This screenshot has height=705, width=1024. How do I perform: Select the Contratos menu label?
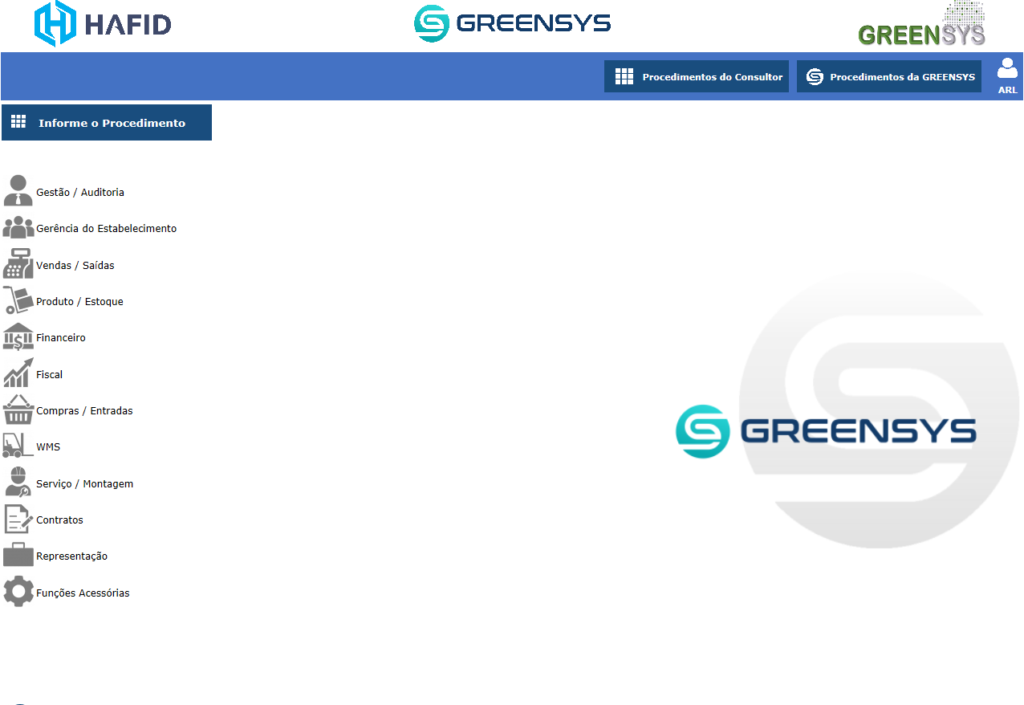coord(60,520)
